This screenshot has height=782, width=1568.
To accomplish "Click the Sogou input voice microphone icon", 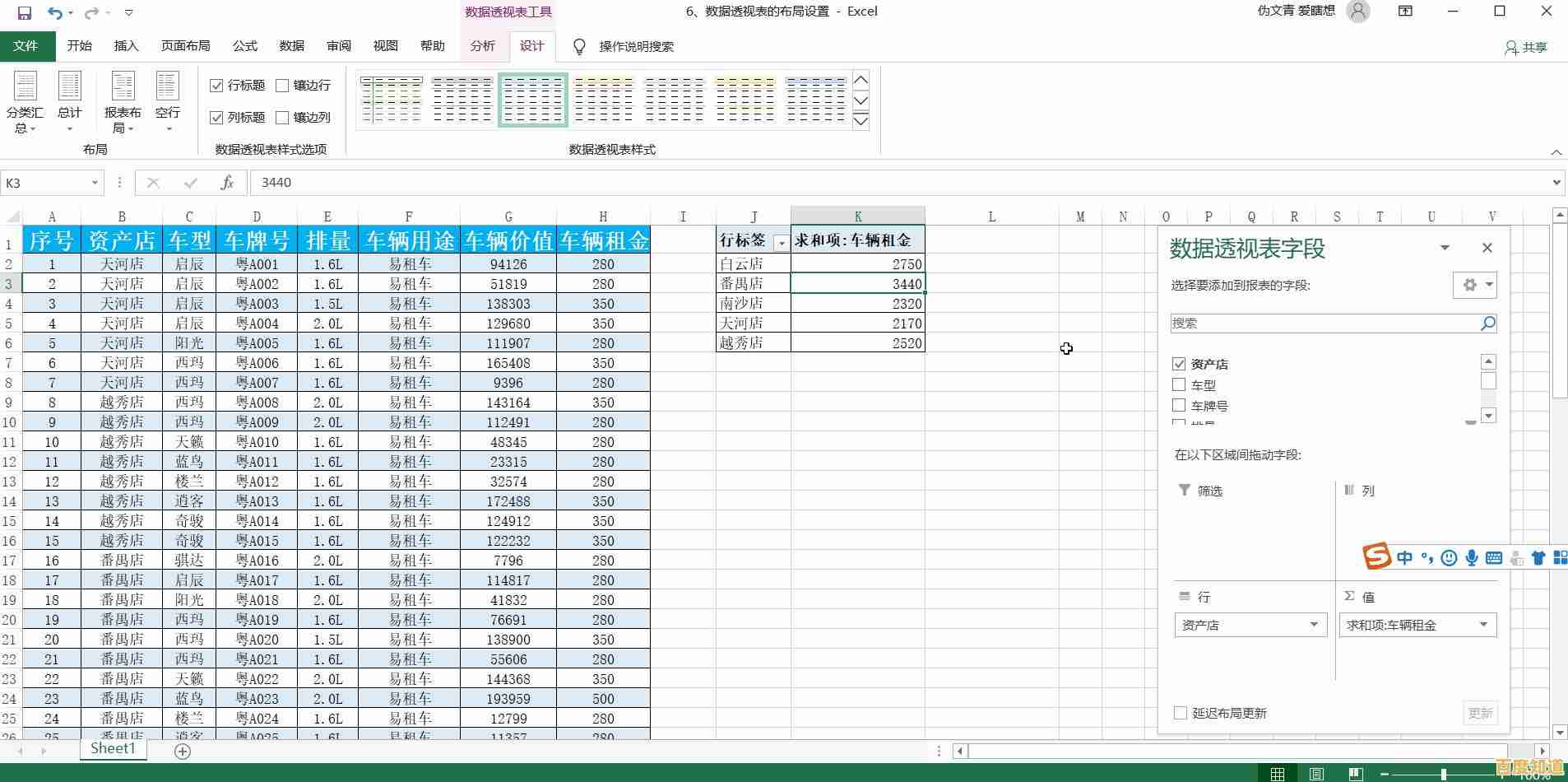I will pos(1470,558).
